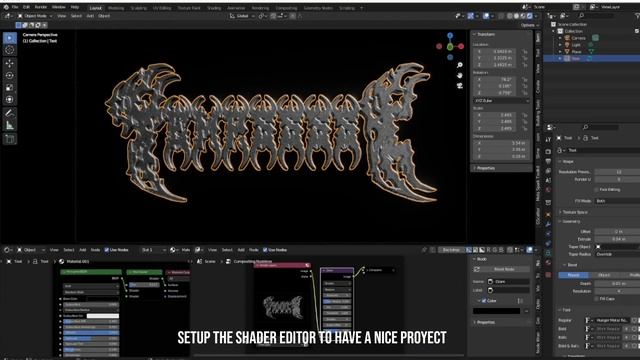Open the File menu
The image size is (640, 360).
tap(15, 7)
